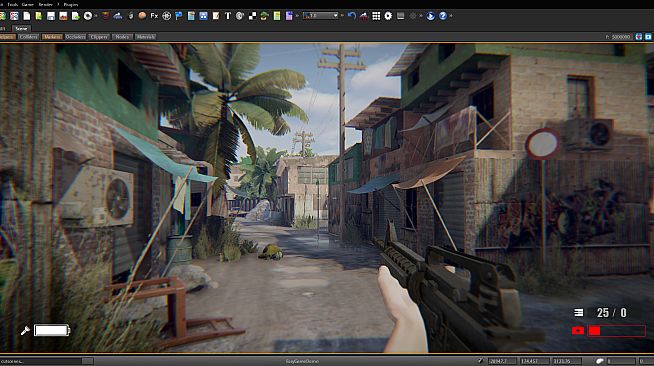Toggle the Materials filter button
Image resolution: width=654 pixels, height=366 pixels.
(146, 37)
